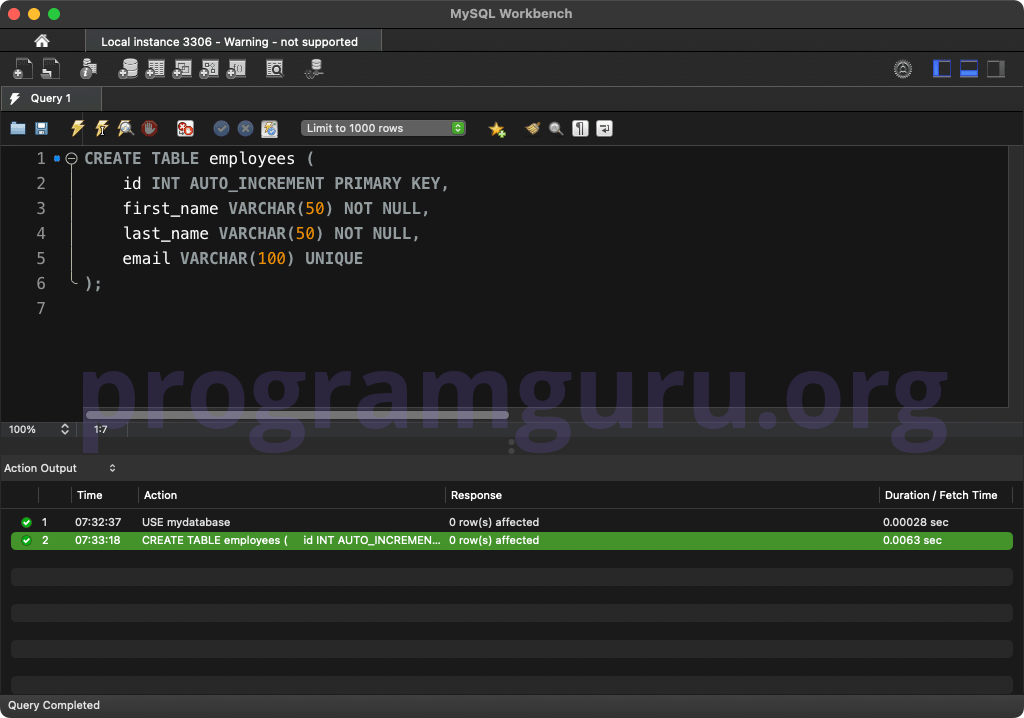Open the object inspector icon
The image size is (1024, 718).
[x=88, y=69]
